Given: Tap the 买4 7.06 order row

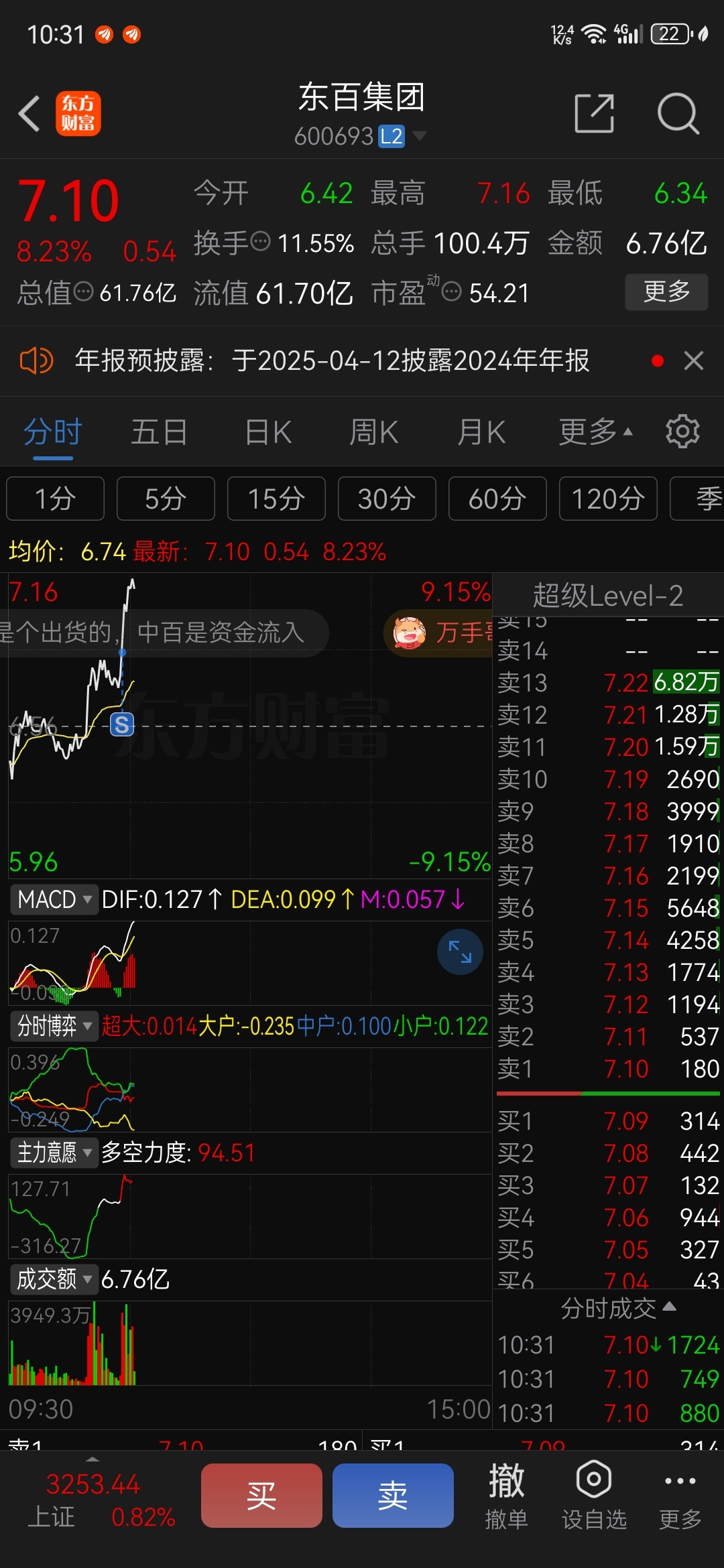Looking at the screenshot, I should coord(608,1218).
